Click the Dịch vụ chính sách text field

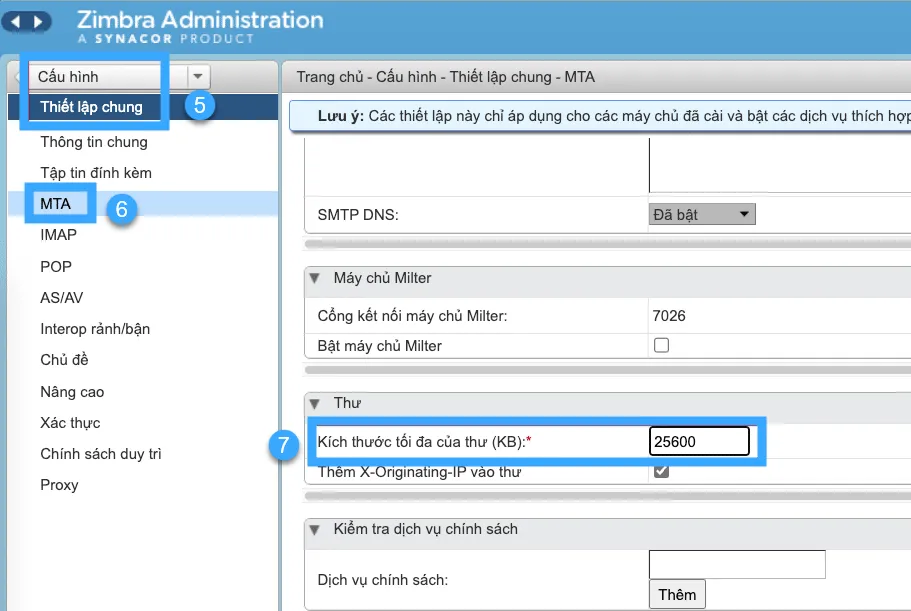click(x=736, y=564)
